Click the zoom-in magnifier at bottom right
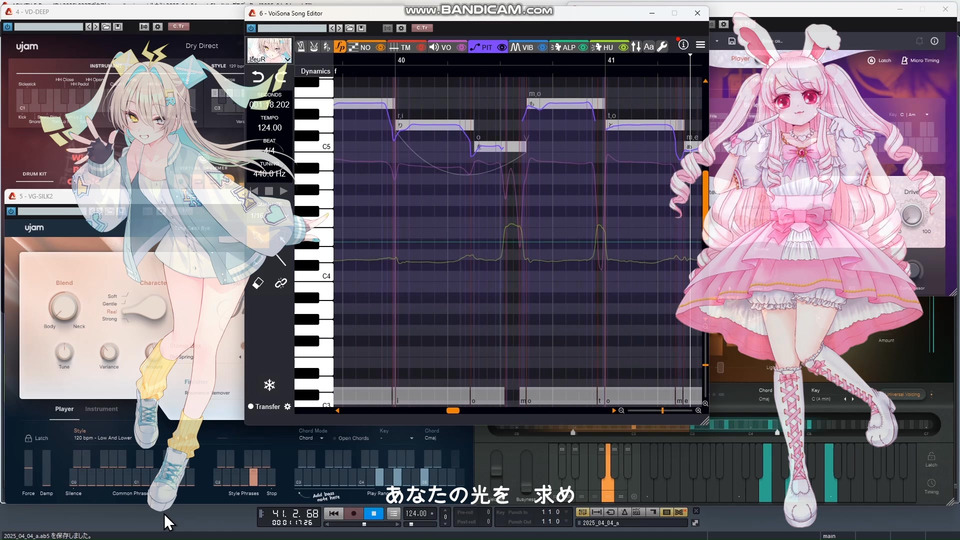 [x=698, y=410]
